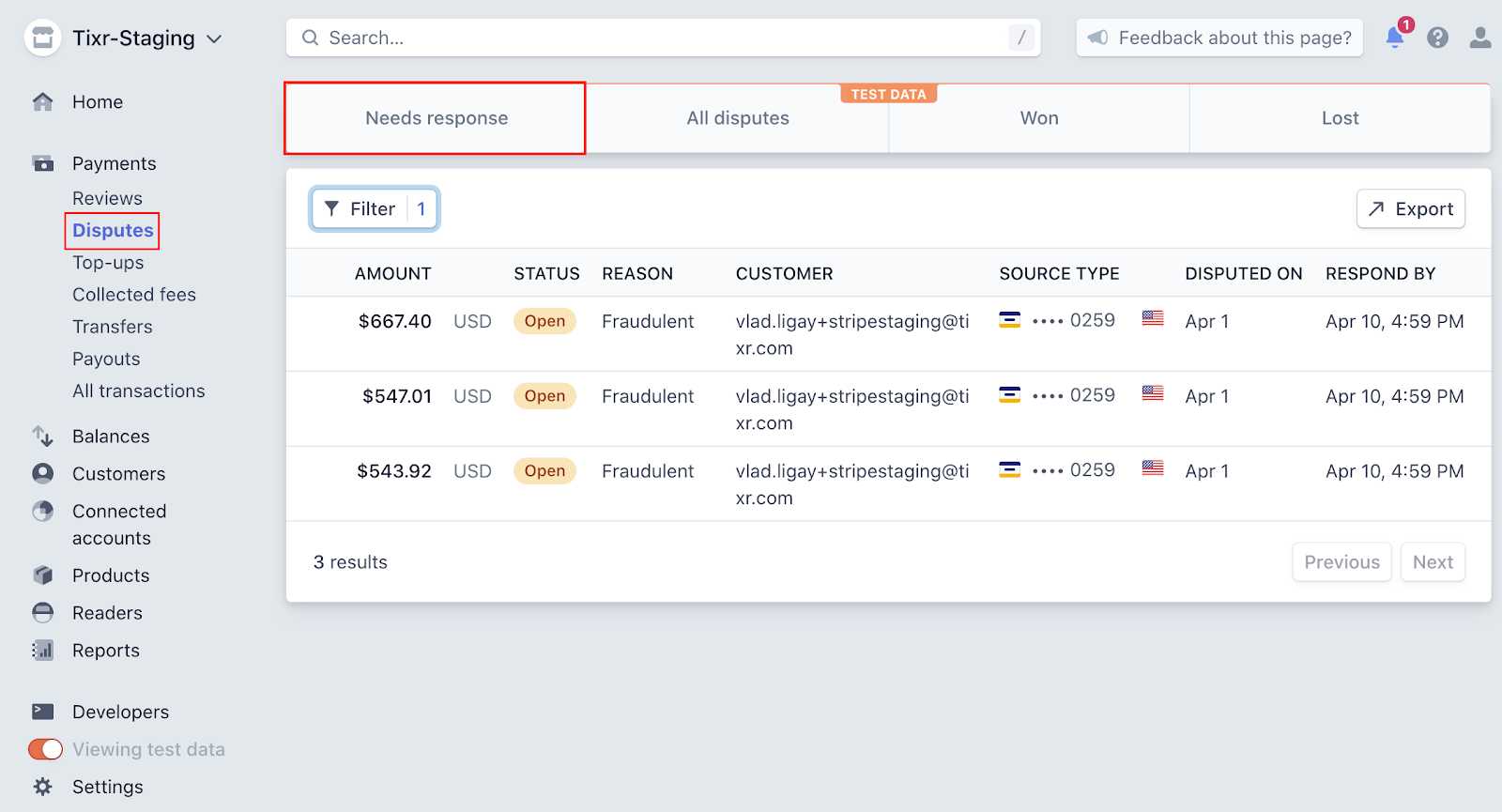Open Readers in sidebar
The image size is (1502, 812).
pos(107,613)
